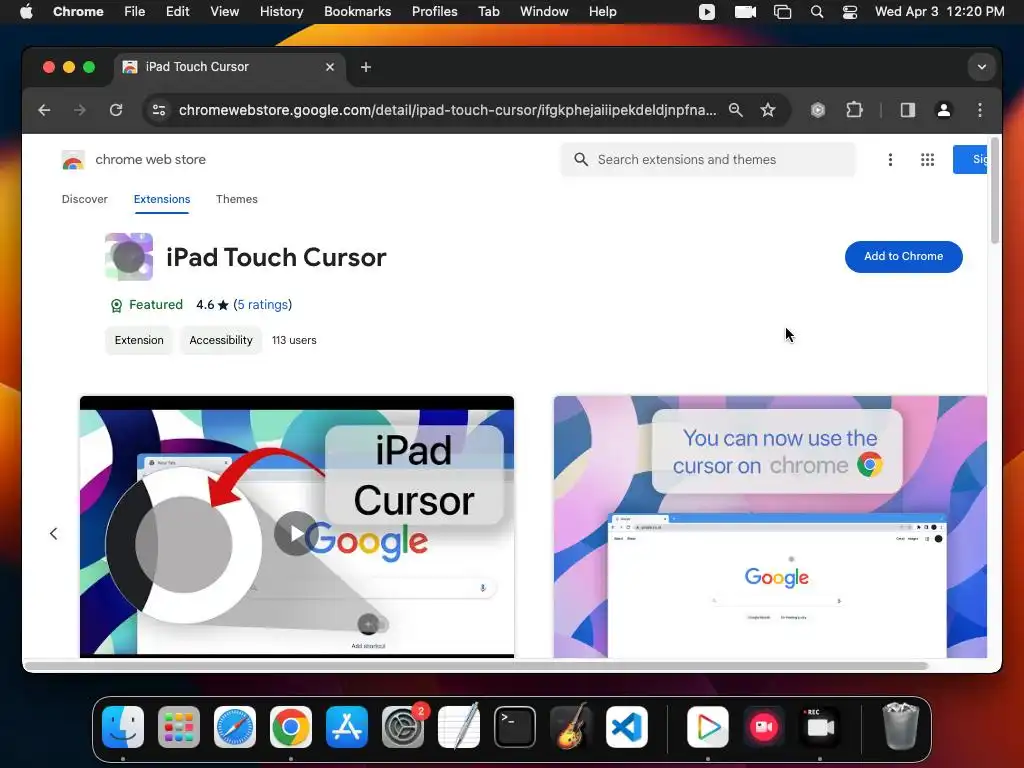Open web store more options dots
This screenshot has width=1024, height=768.
[x=890, y=159]
